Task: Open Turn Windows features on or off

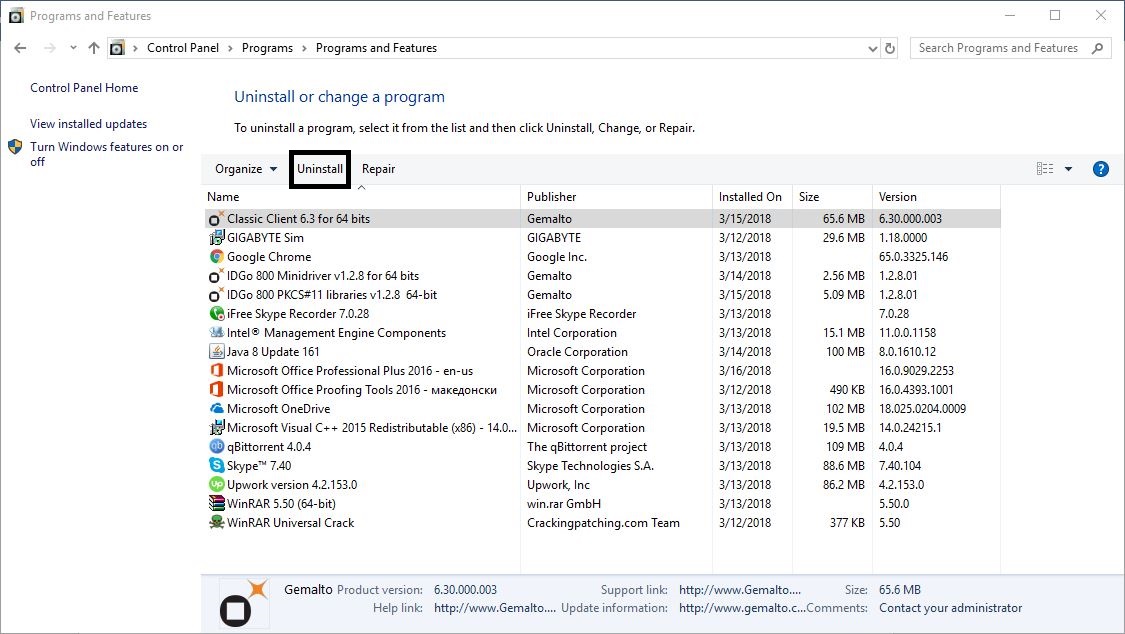Action: [x=107, y=154]
